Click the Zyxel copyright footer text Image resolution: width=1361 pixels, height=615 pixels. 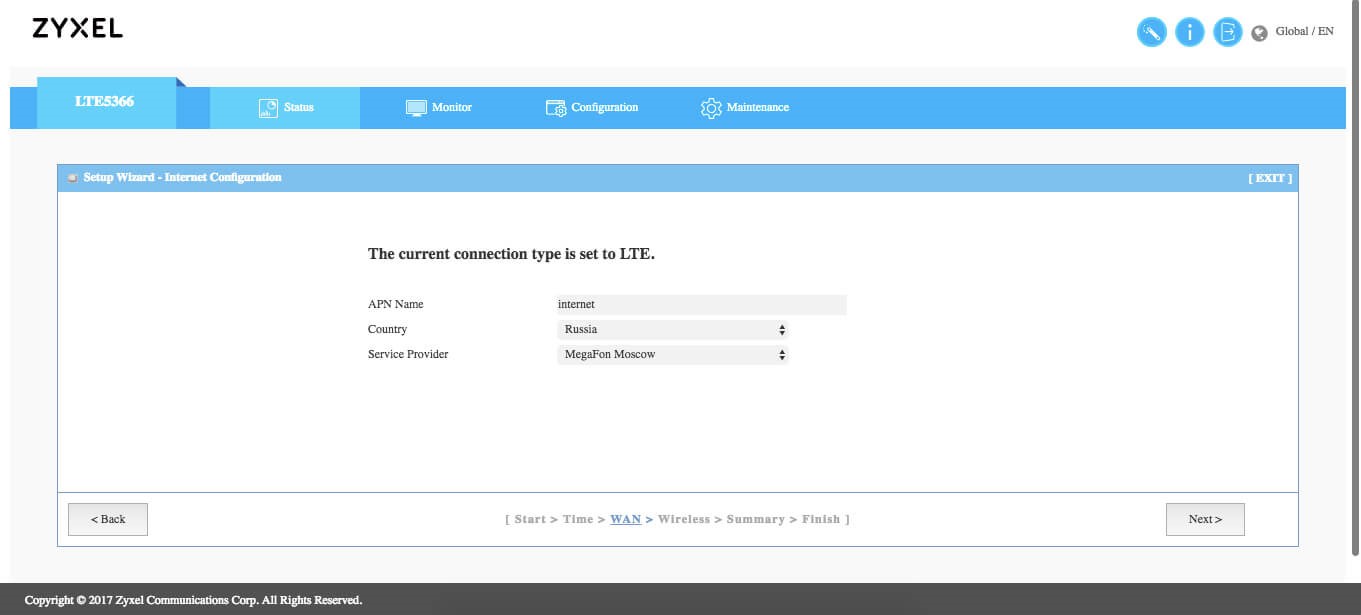coord(193,600)
